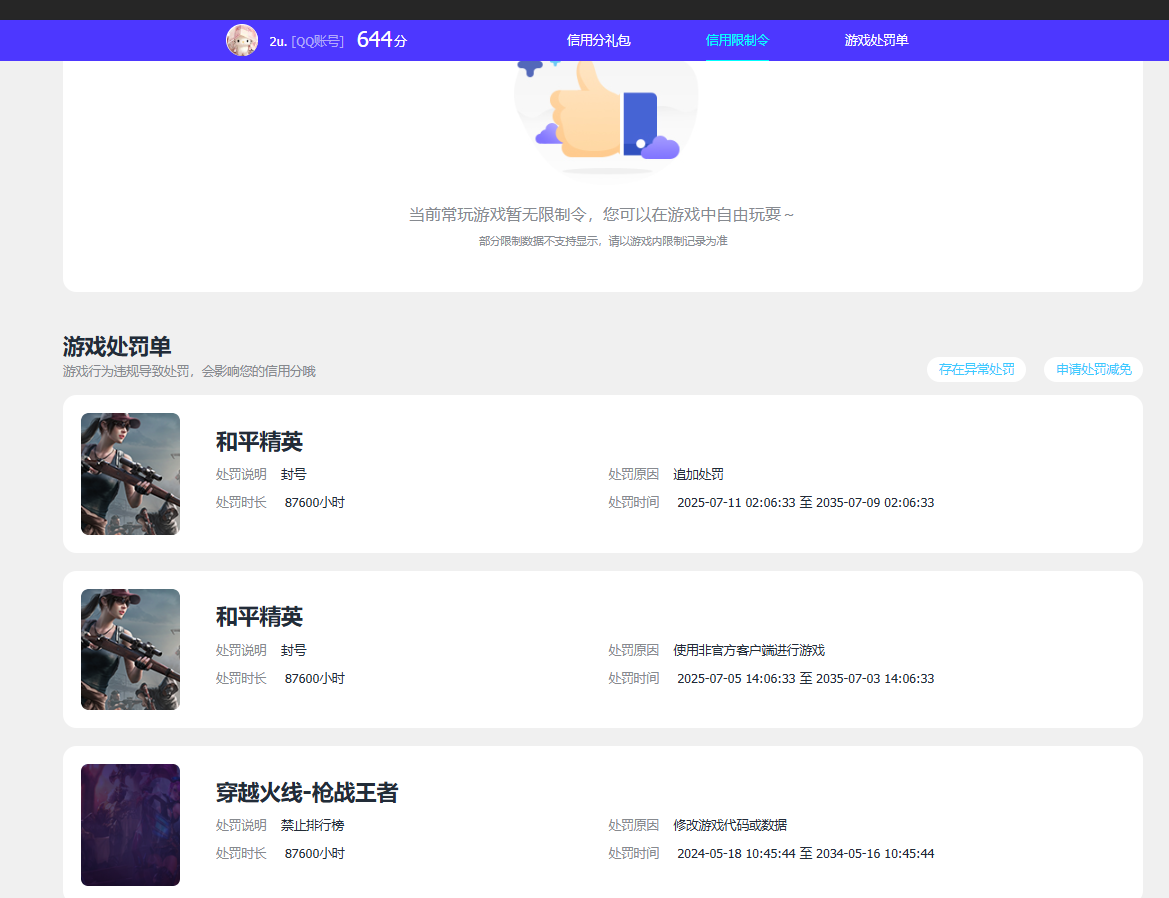Viewport: 1169px width, 898px height.
Task: Click the 游戏处罚单 section heading
Action: coord(117,347)
